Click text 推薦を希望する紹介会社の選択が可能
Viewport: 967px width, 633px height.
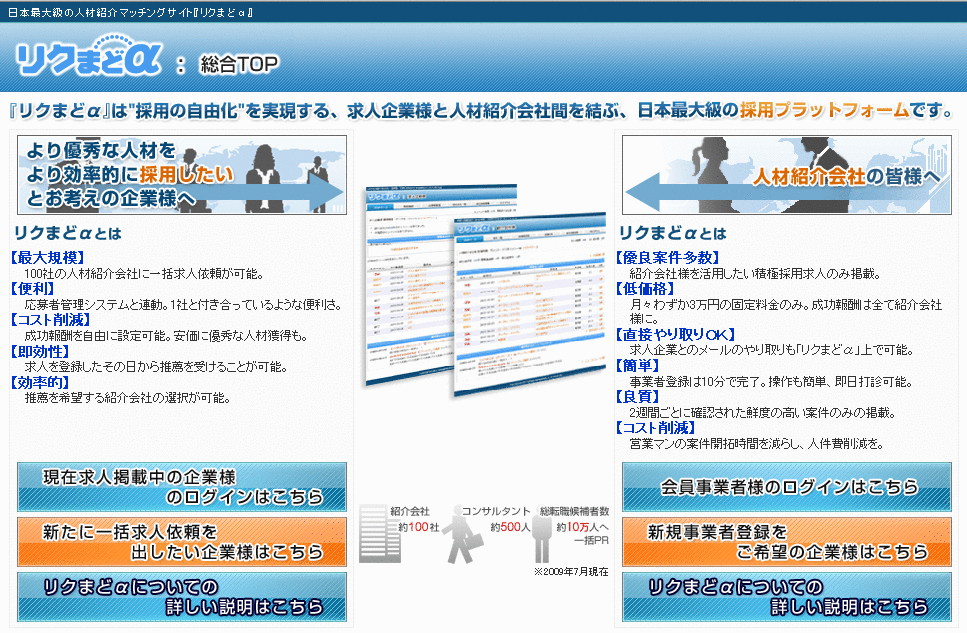(x=128, y=398)
